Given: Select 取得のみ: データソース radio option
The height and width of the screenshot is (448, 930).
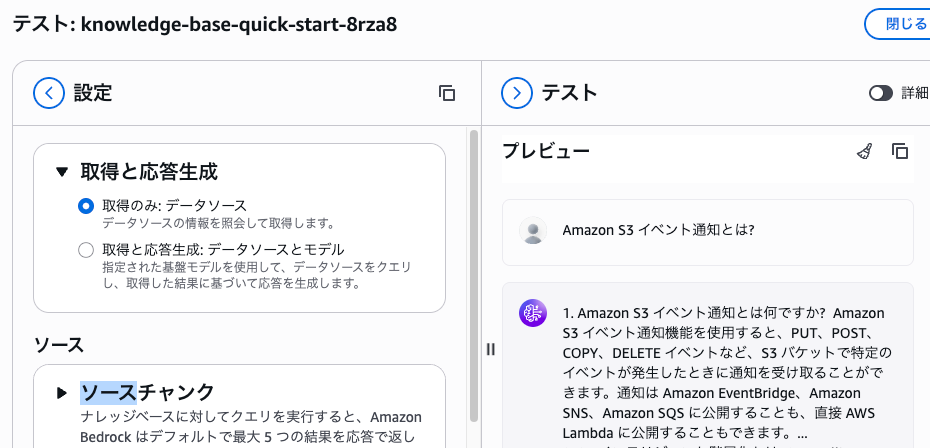Looking at the screenshot, I should coord(86,206).
